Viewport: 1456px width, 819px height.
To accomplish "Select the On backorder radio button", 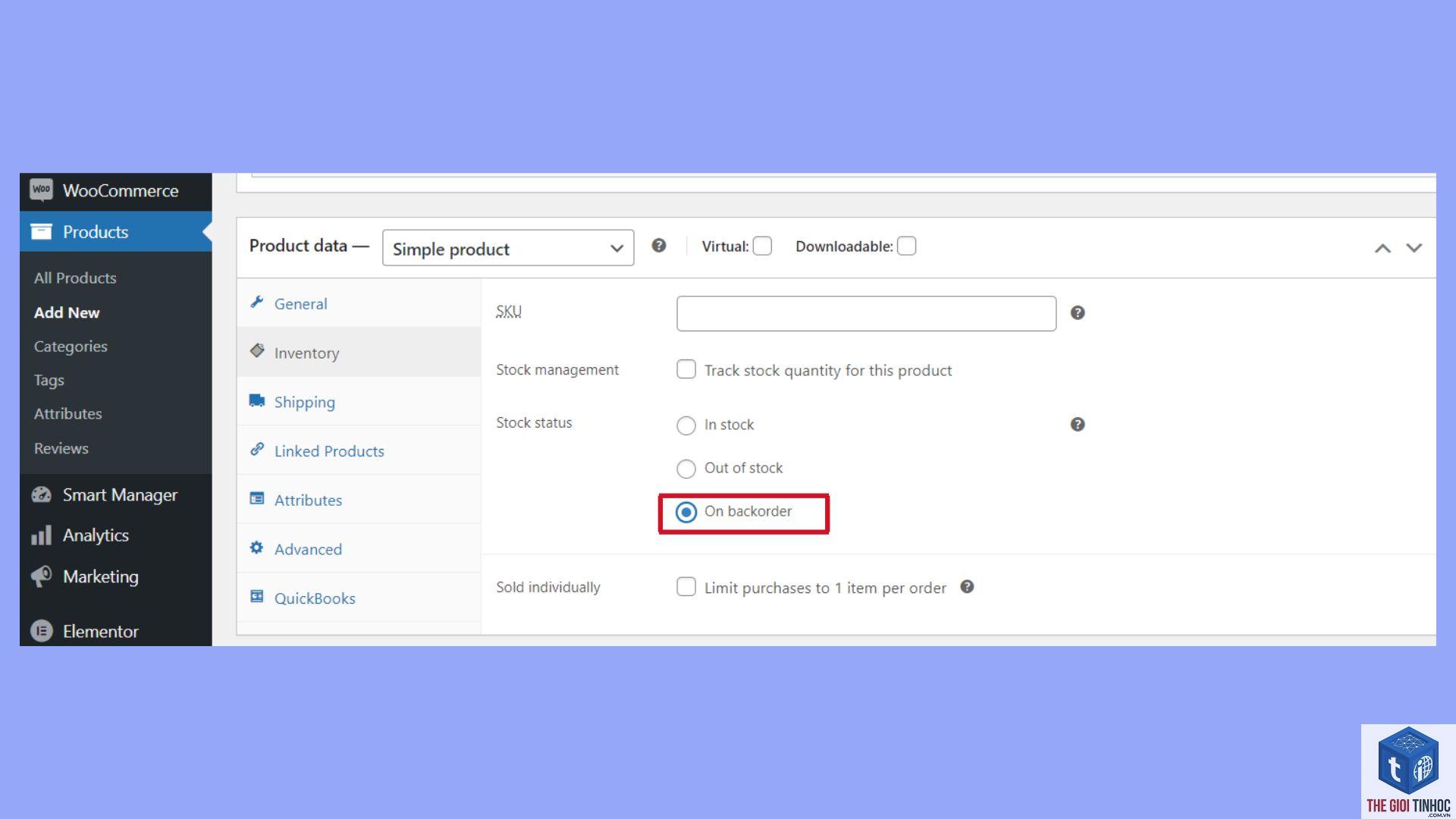I will 686,513.
